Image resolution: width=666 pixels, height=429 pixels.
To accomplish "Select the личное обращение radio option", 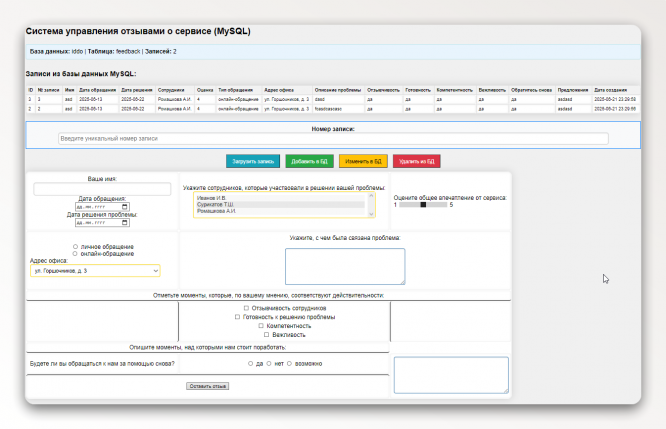I will [76, 246].
